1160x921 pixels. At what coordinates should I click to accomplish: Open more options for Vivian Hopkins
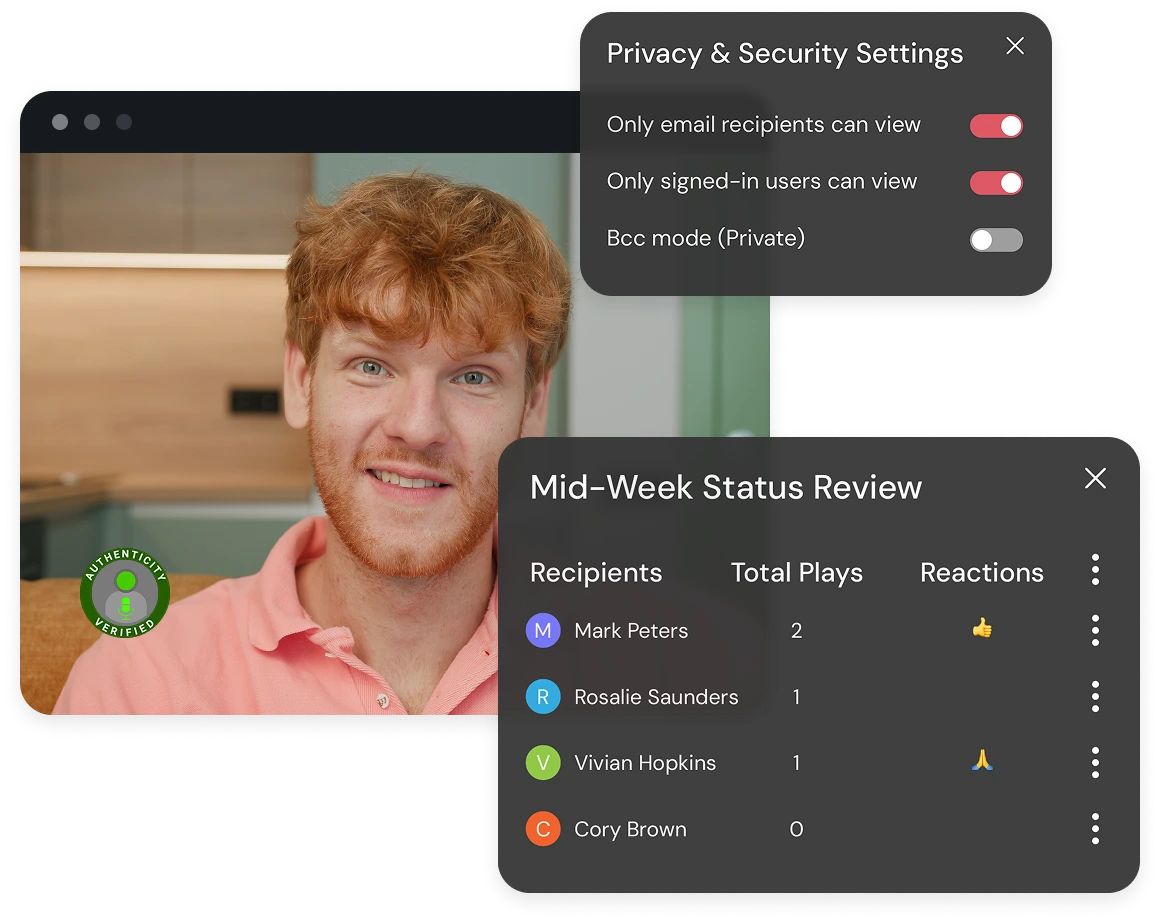[1095, 763]
